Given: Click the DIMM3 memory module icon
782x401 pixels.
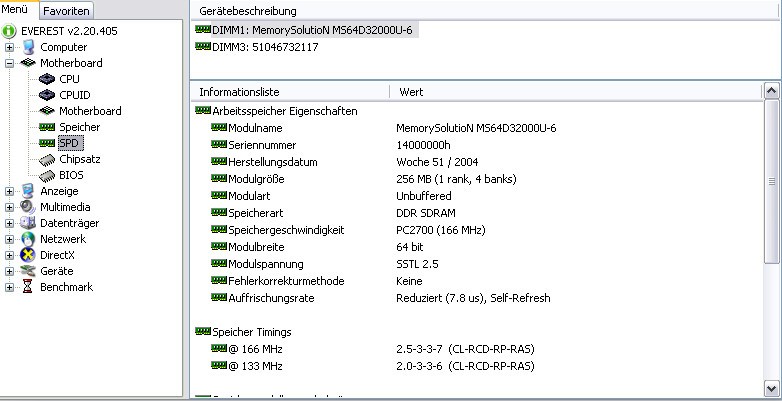Looking at the screenshot, I should 203,46.
